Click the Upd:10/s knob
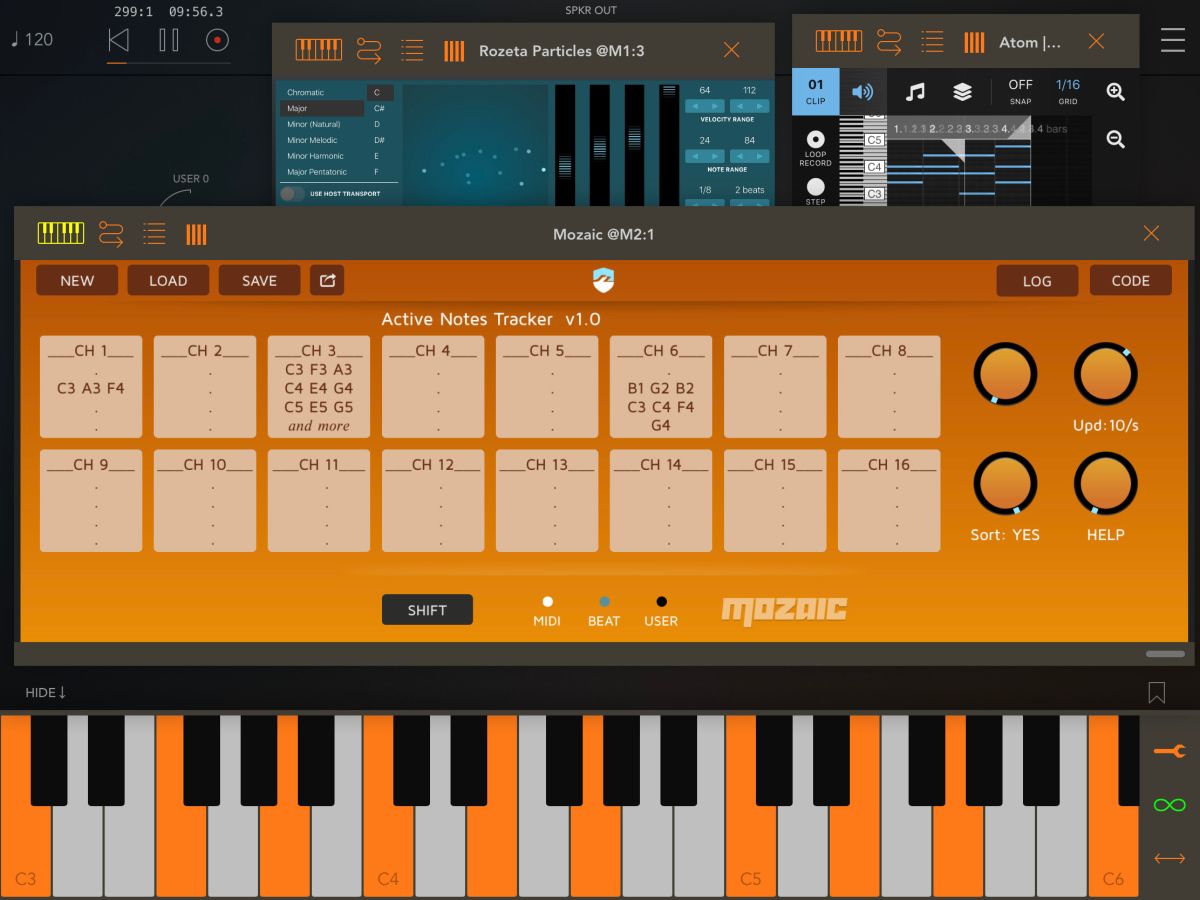 tap(1105, 374)
